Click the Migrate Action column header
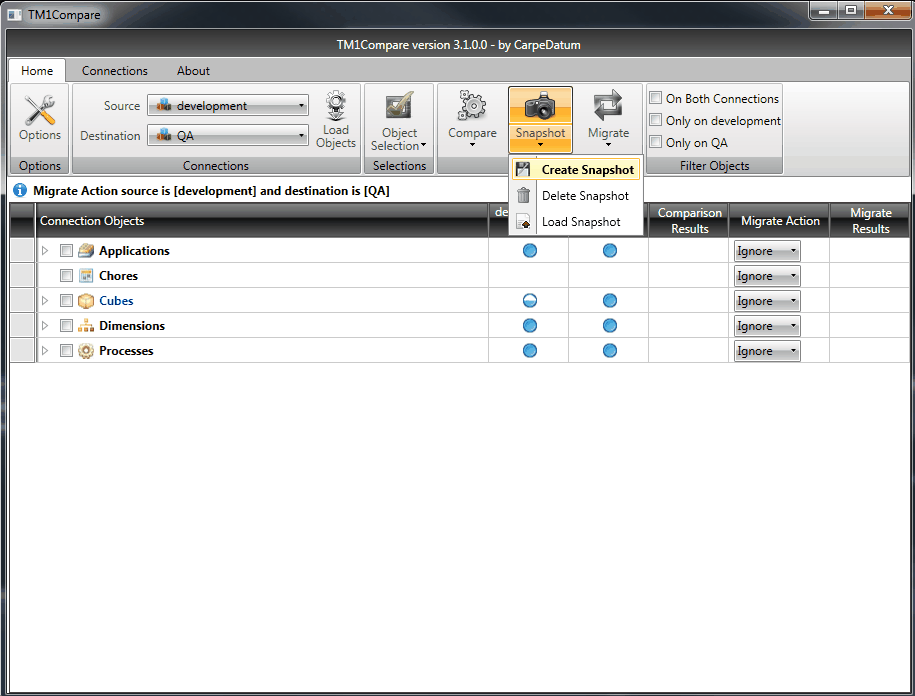The image size is (915, 696). click(x=780, y=221)
